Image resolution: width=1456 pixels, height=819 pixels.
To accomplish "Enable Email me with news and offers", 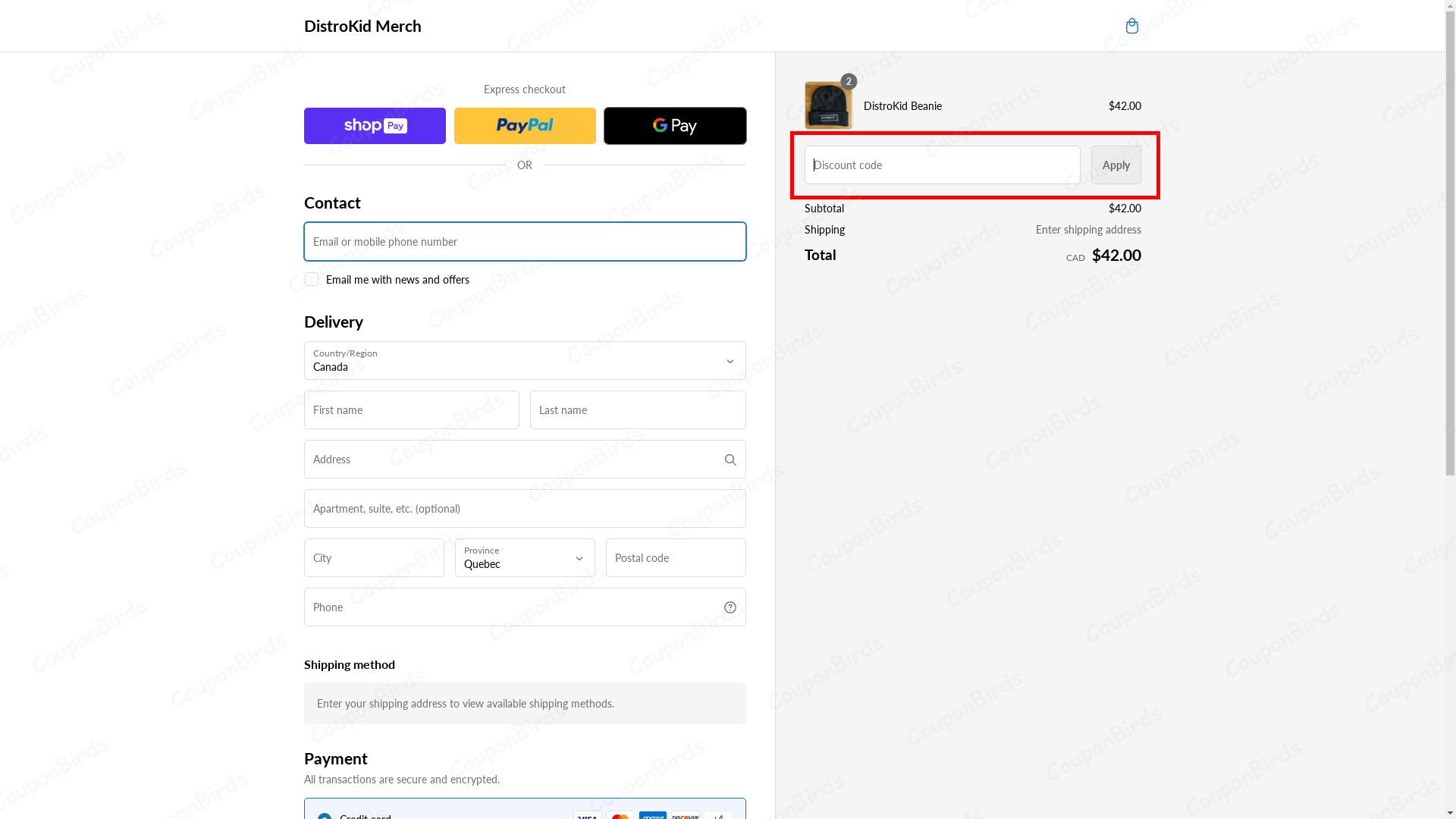I will [312, 280].
